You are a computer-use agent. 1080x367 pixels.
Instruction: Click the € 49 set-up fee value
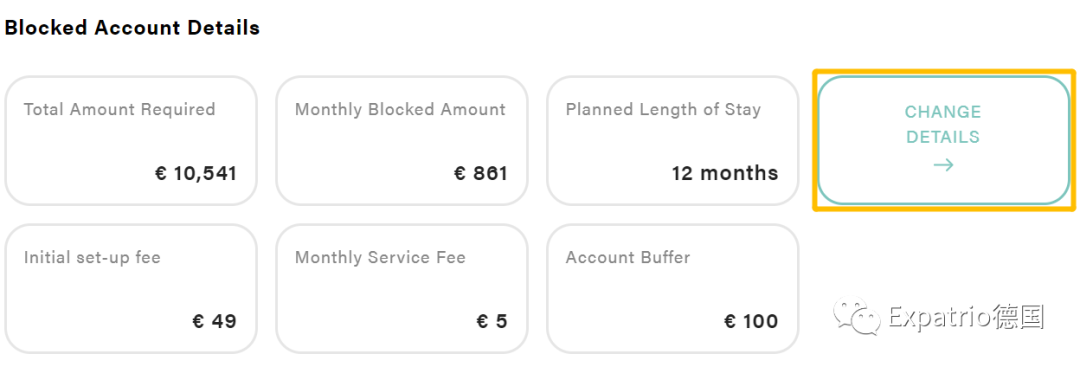214,321
